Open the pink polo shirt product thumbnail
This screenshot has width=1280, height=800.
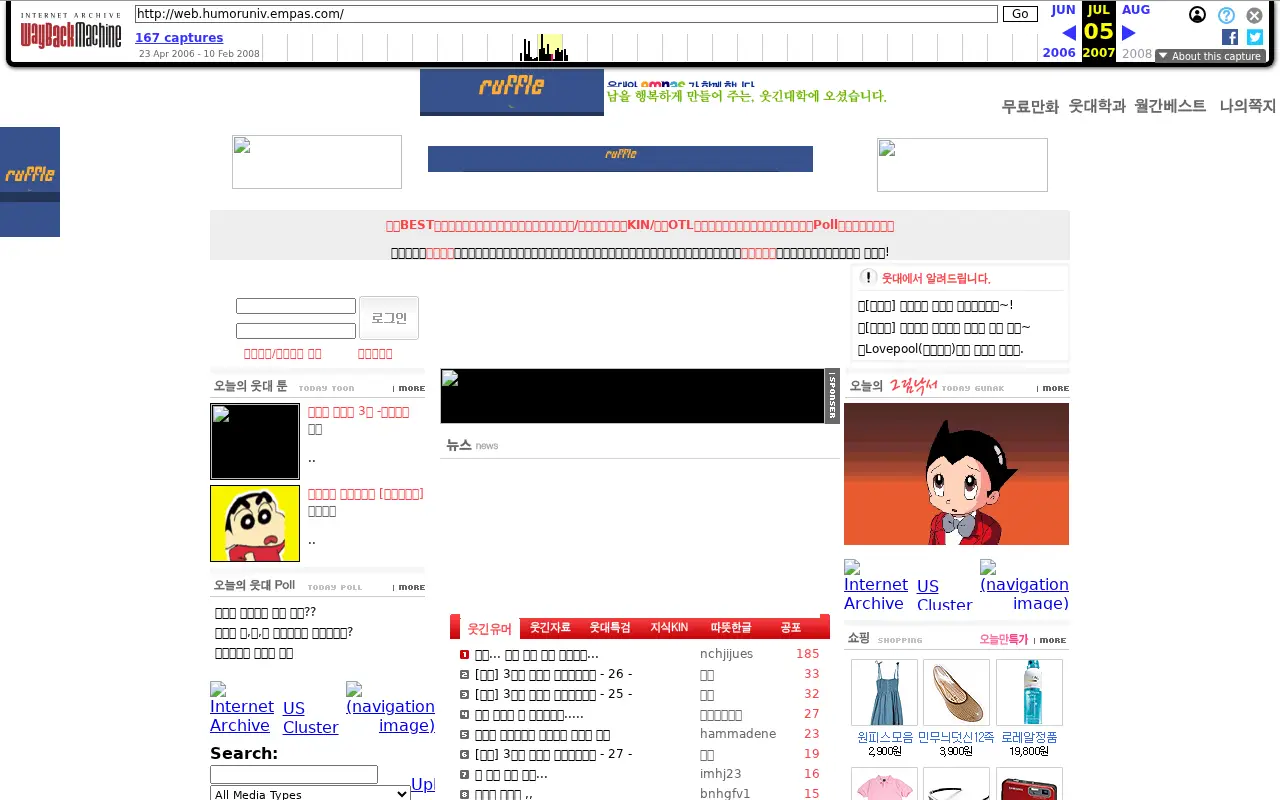point(884,784)
